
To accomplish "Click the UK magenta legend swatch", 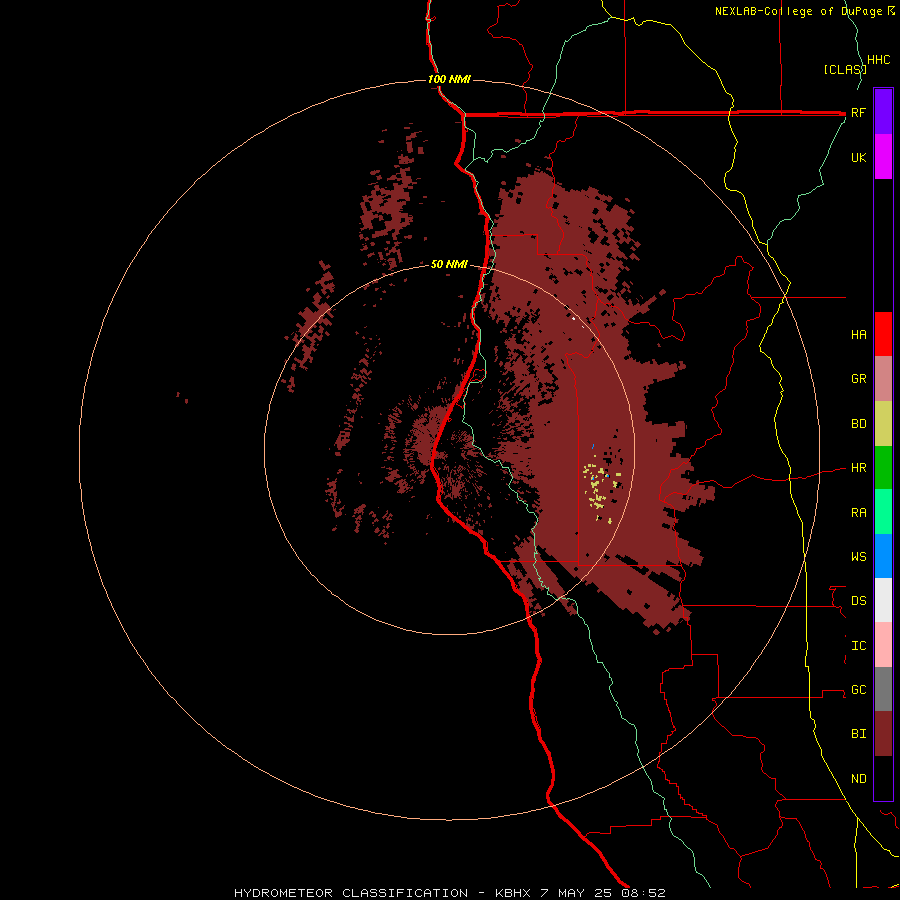I will pyautogui.click(x=883, y=157).
